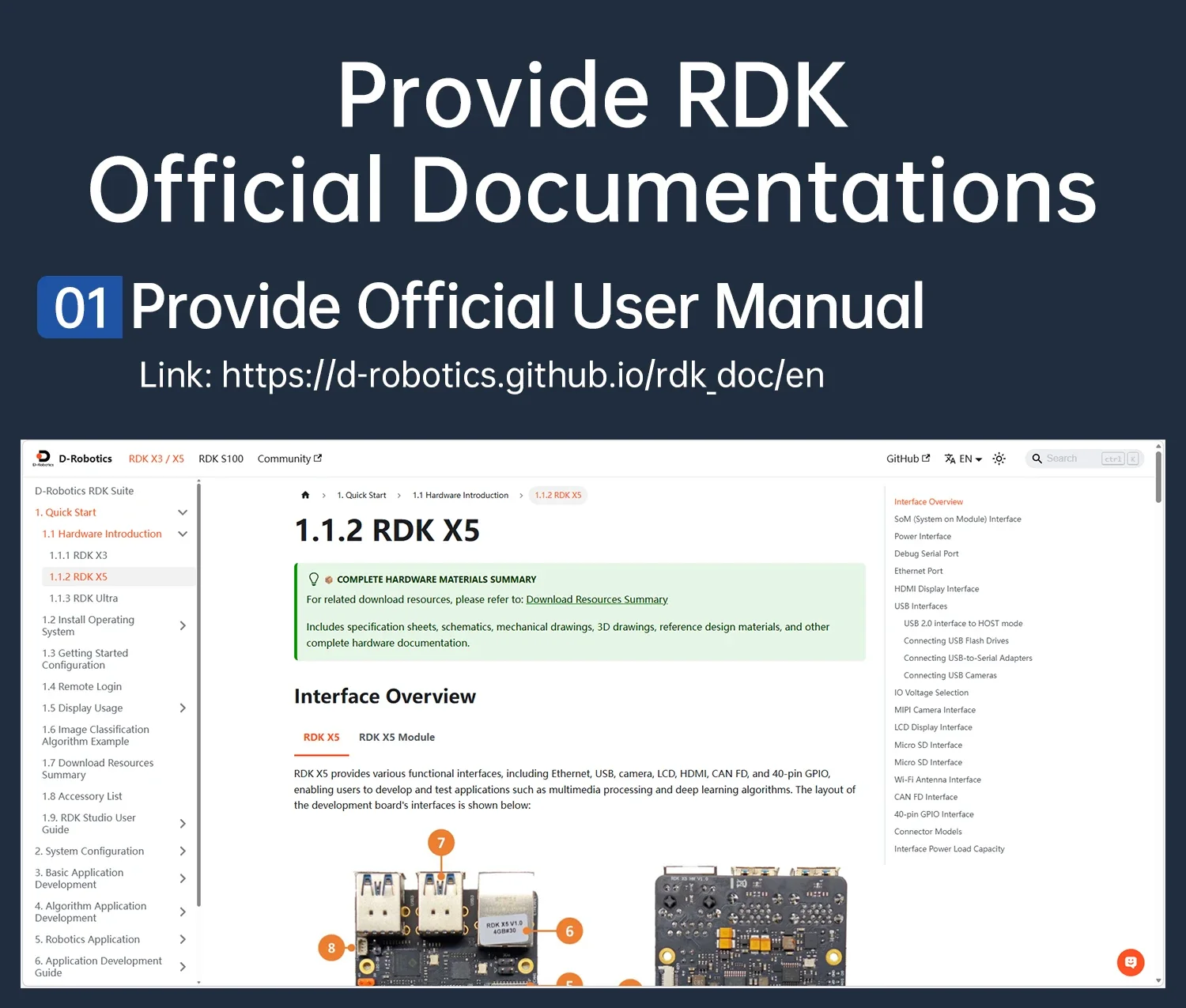This screenshot has height=1008, width=1186.
Task: Jump to Connecting USB Flash Drives
Action: tap(956, 641)
